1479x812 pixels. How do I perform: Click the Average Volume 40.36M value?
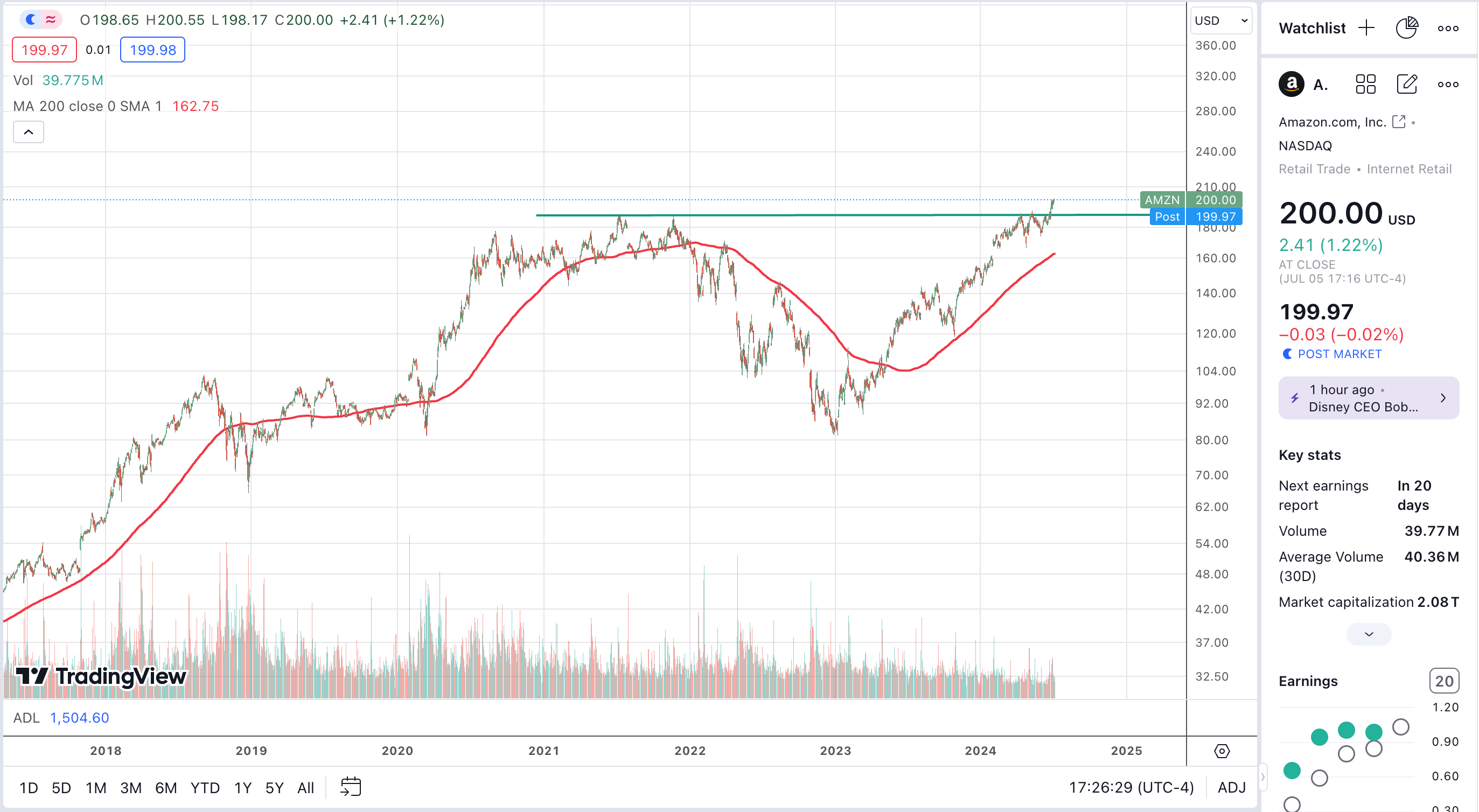(1432, 557)
